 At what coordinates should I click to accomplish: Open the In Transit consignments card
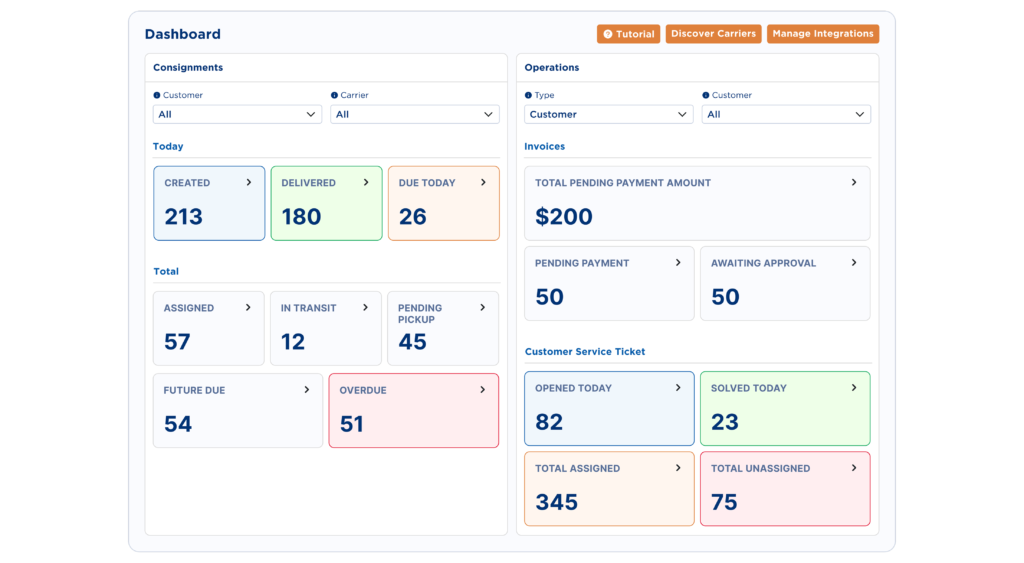325,329
